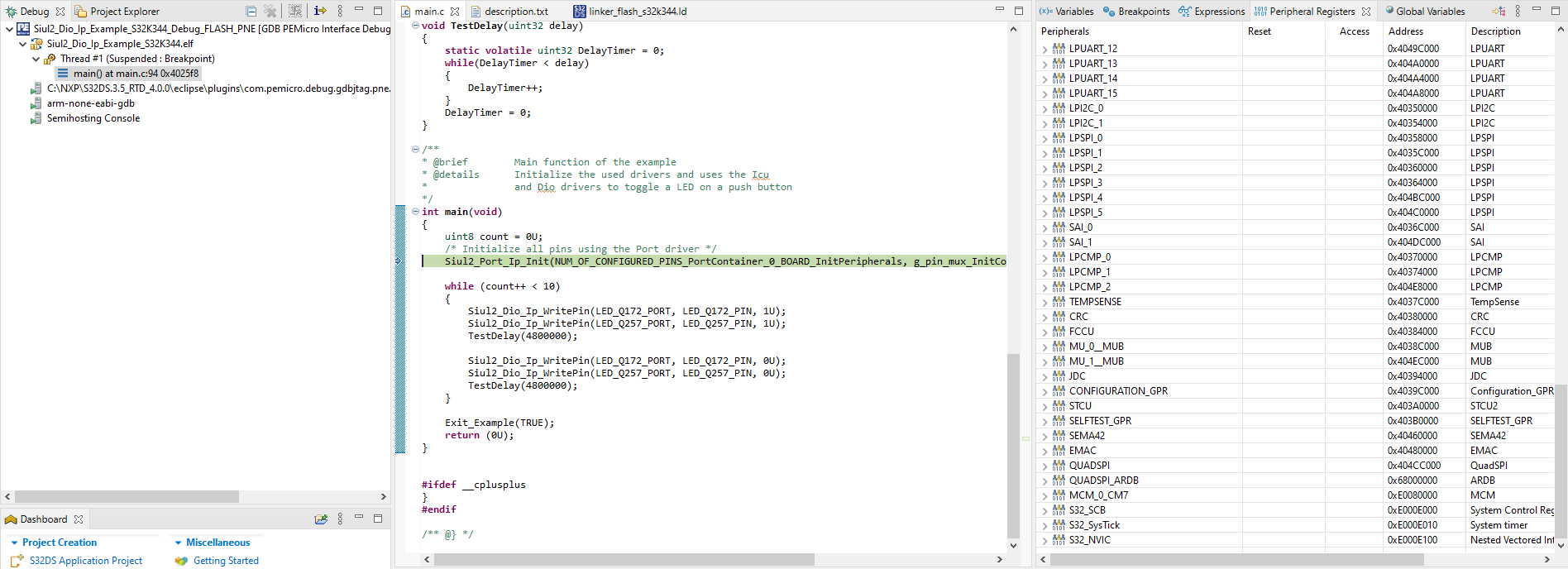1568x569 pixels.
Task: Switch to Variables tab
Action: pos(1066,12)
